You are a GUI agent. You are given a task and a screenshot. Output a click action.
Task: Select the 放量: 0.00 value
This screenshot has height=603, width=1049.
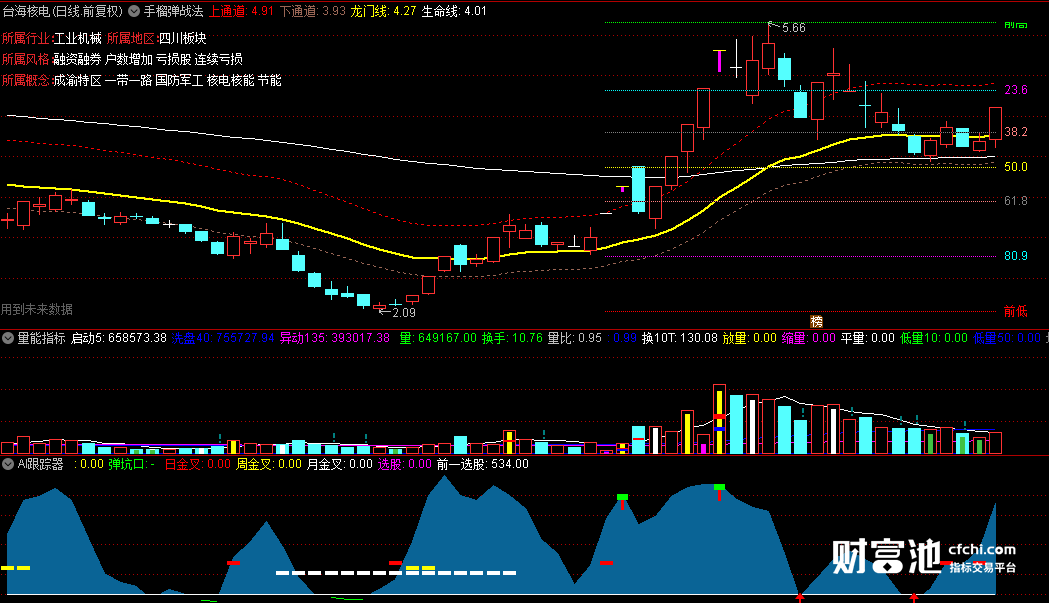pyautogui.click(x=749, y=338)
